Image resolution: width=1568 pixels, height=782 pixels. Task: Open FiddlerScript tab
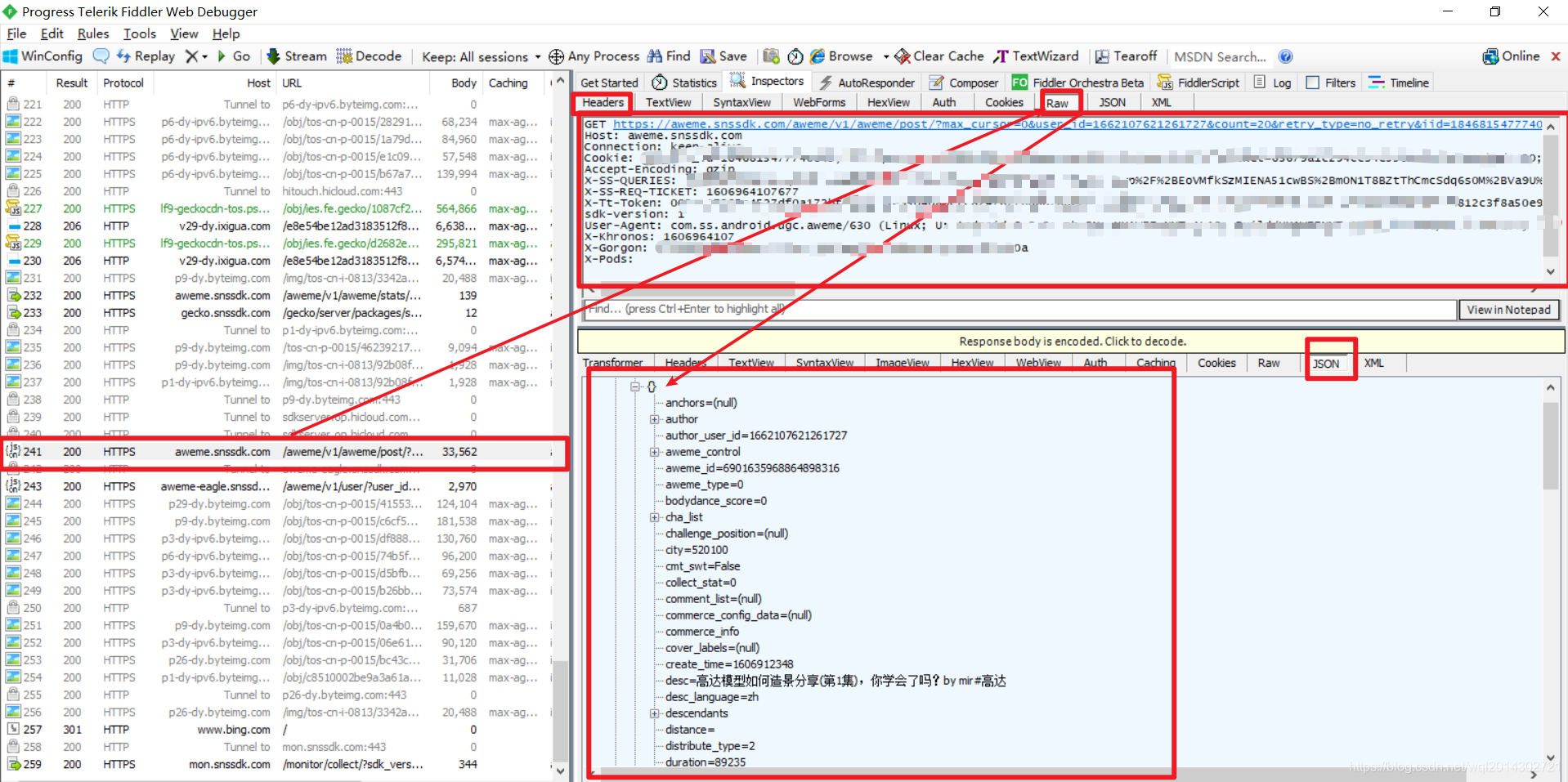1198,83
